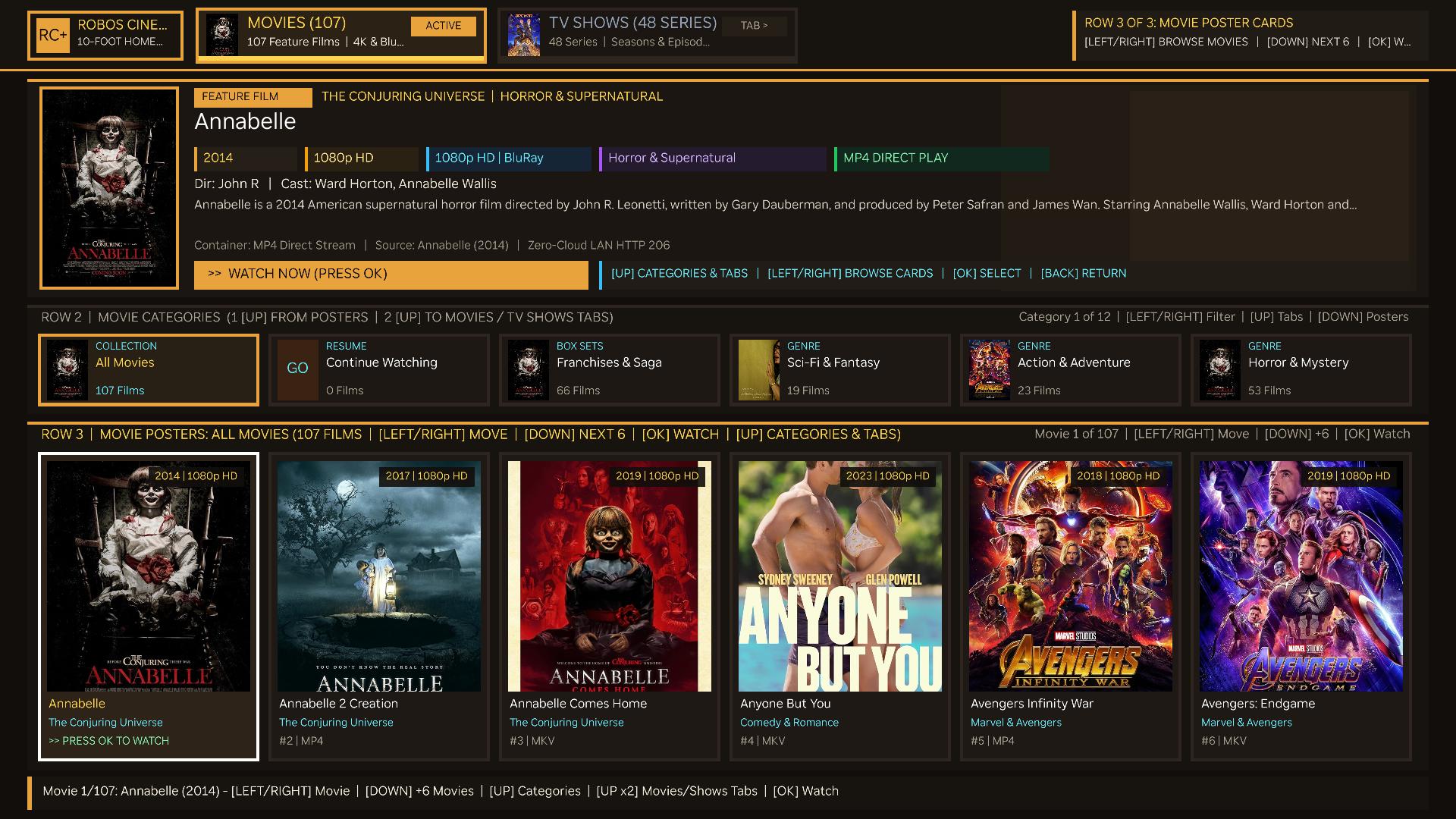The height and width of the screenshot is (819, 1456).
Task: Click the GO icon on Continue Watching
Action: coord(297,369)
